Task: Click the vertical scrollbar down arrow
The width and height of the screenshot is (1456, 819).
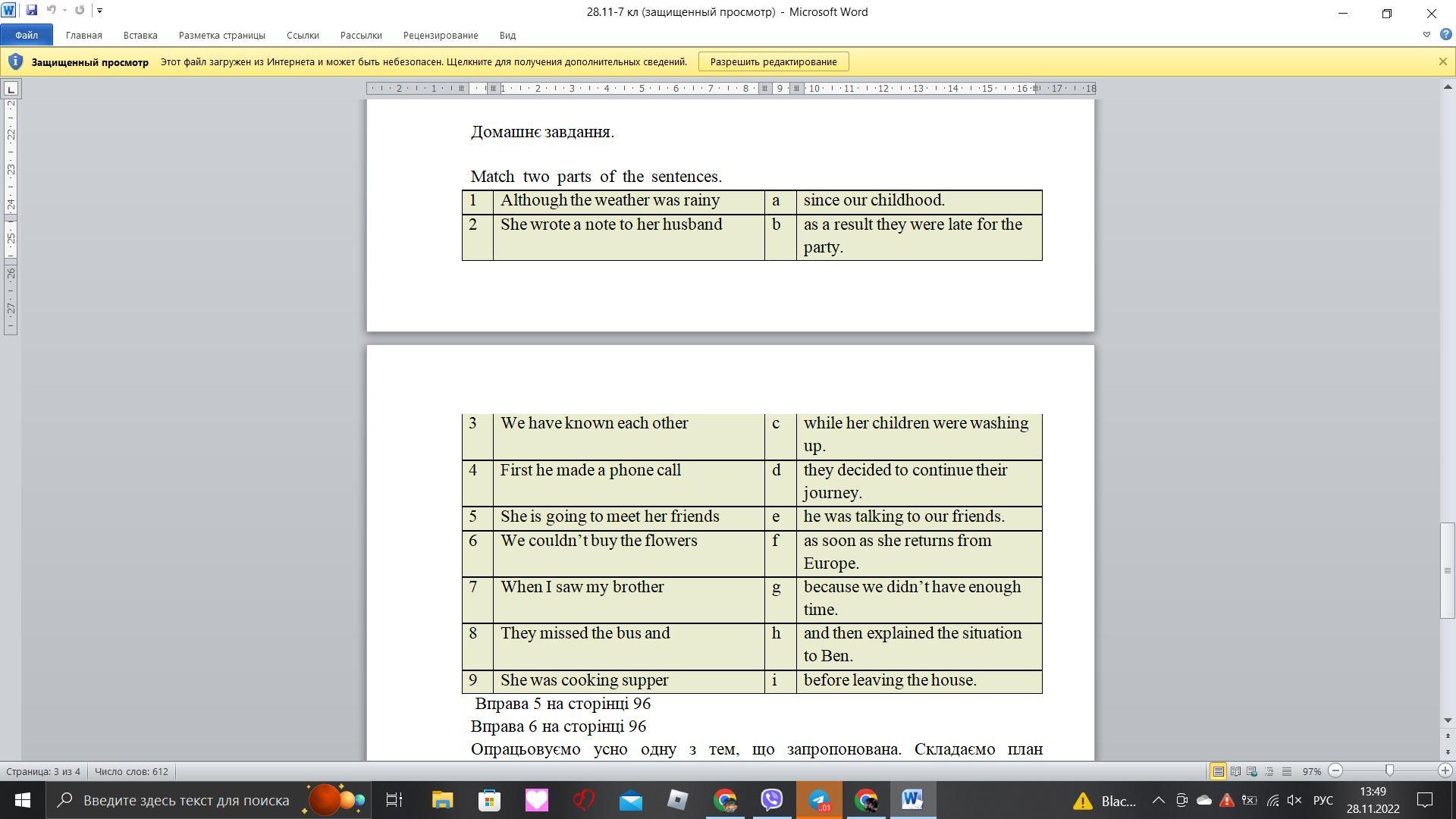Action: point(1448,720)
